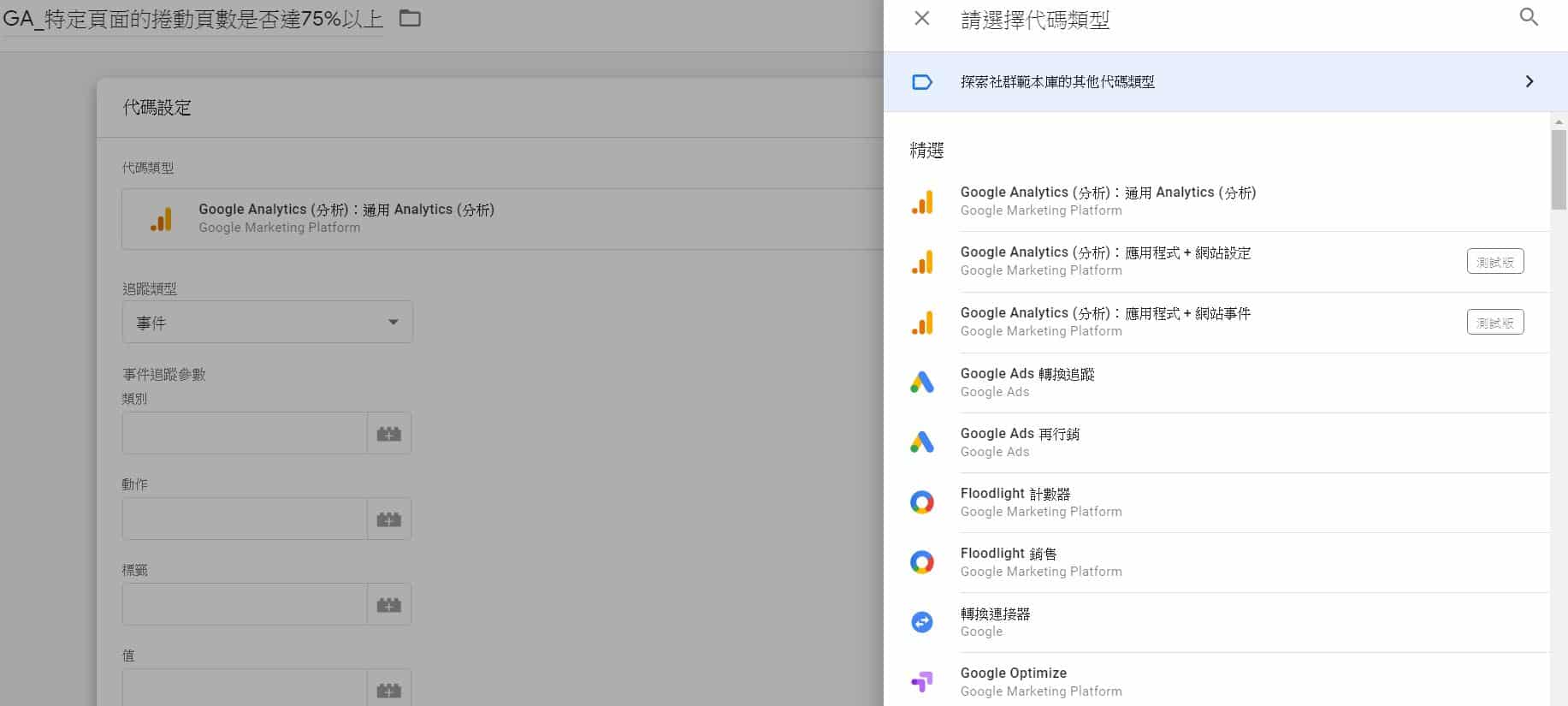
Task: Expand the 追蹤類型 dropdown showing 事件
Action: click(x=267, y=323)
